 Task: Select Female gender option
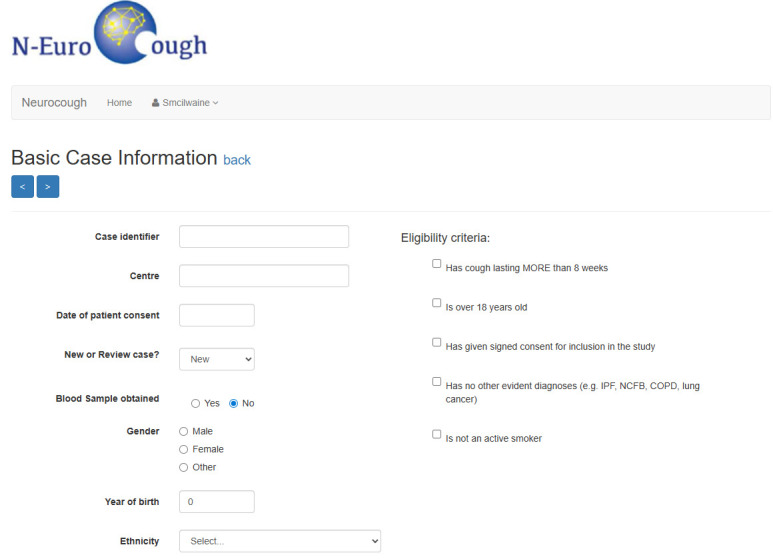click(x=183, y=450)
